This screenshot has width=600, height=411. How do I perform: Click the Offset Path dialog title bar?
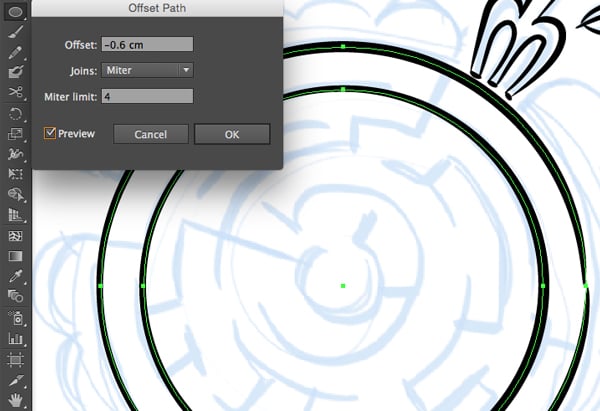click(x=157, y=8)
